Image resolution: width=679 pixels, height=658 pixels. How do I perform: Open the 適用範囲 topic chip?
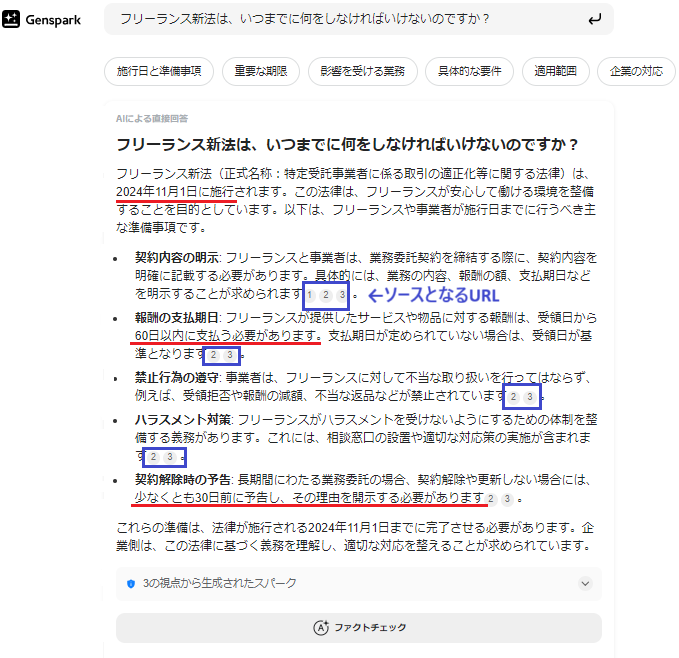(555, 72)
